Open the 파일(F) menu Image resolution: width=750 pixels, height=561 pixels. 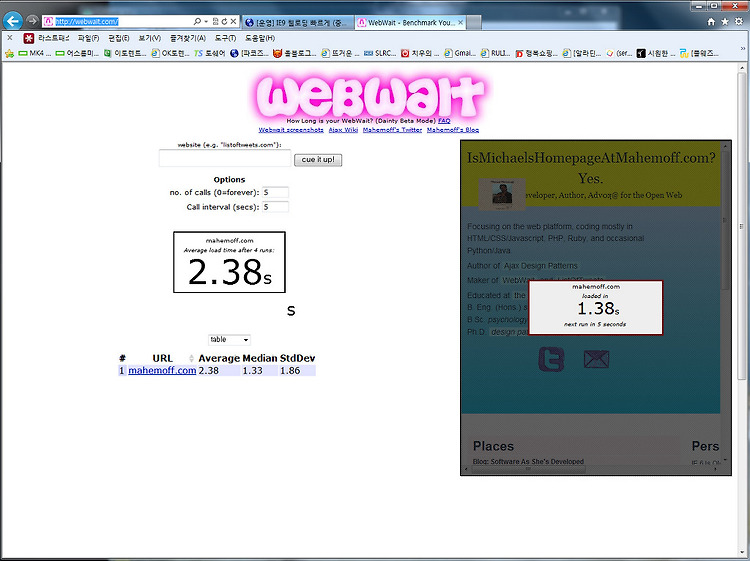pyautogui.click(x=88, y=38)
